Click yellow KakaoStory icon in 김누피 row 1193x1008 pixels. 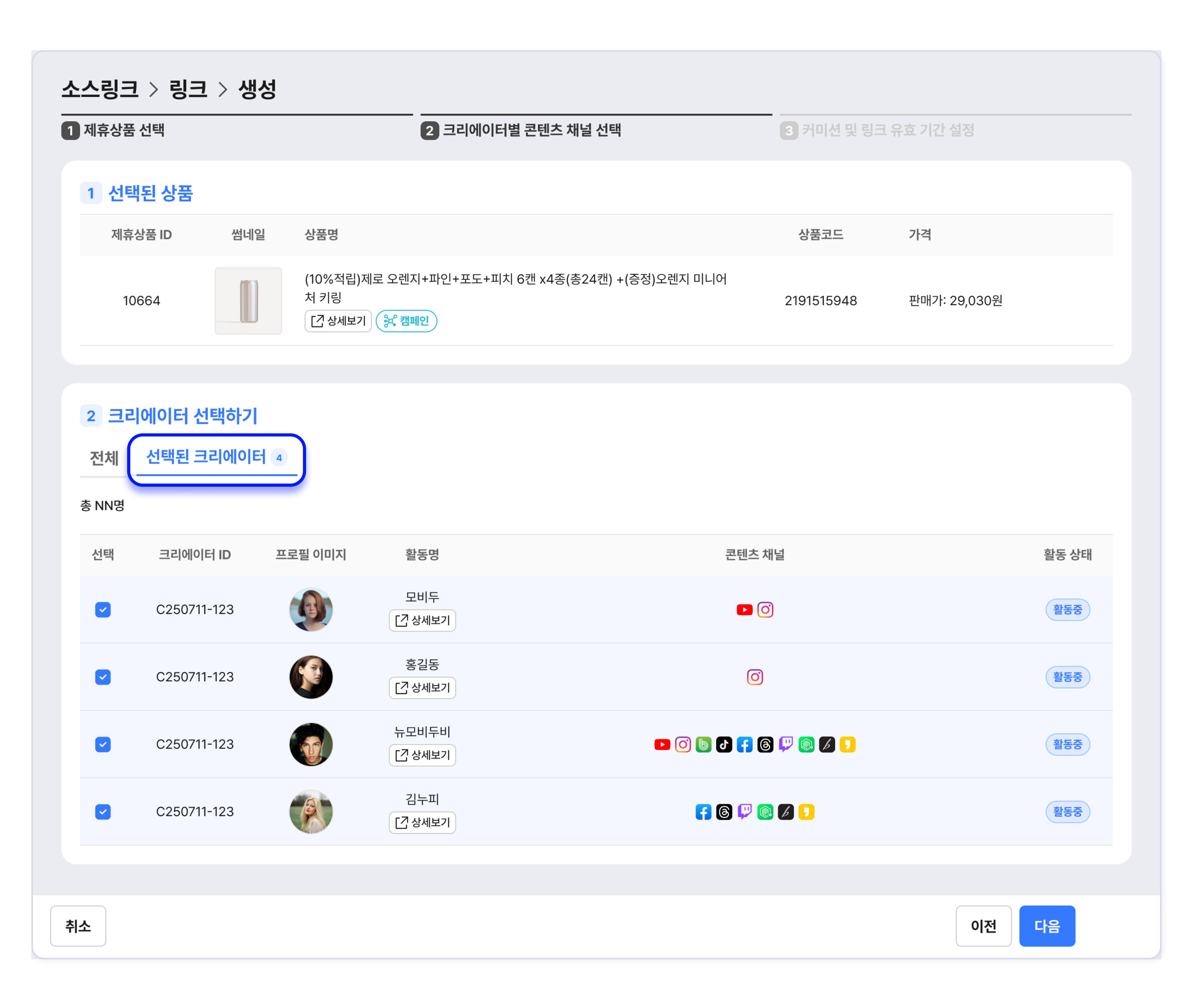806,812
